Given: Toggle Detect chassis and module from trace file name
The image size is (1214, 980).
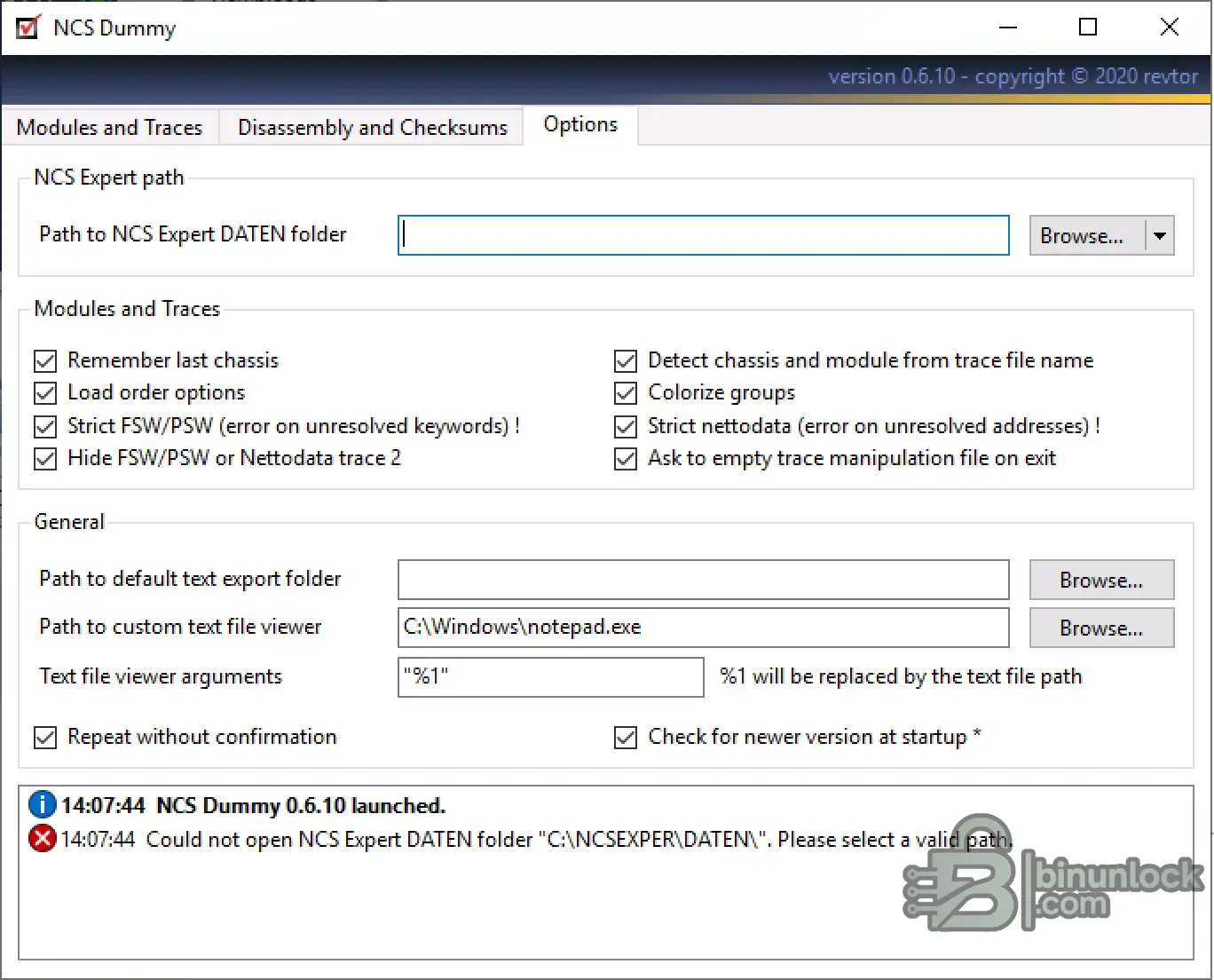Looking at the screenshot, I should (626, 361).
